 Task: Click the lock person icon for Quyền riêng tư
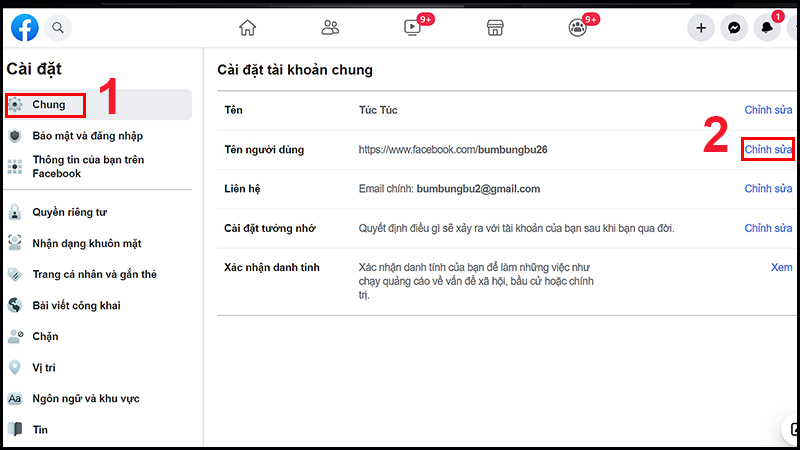coord(15,212)
